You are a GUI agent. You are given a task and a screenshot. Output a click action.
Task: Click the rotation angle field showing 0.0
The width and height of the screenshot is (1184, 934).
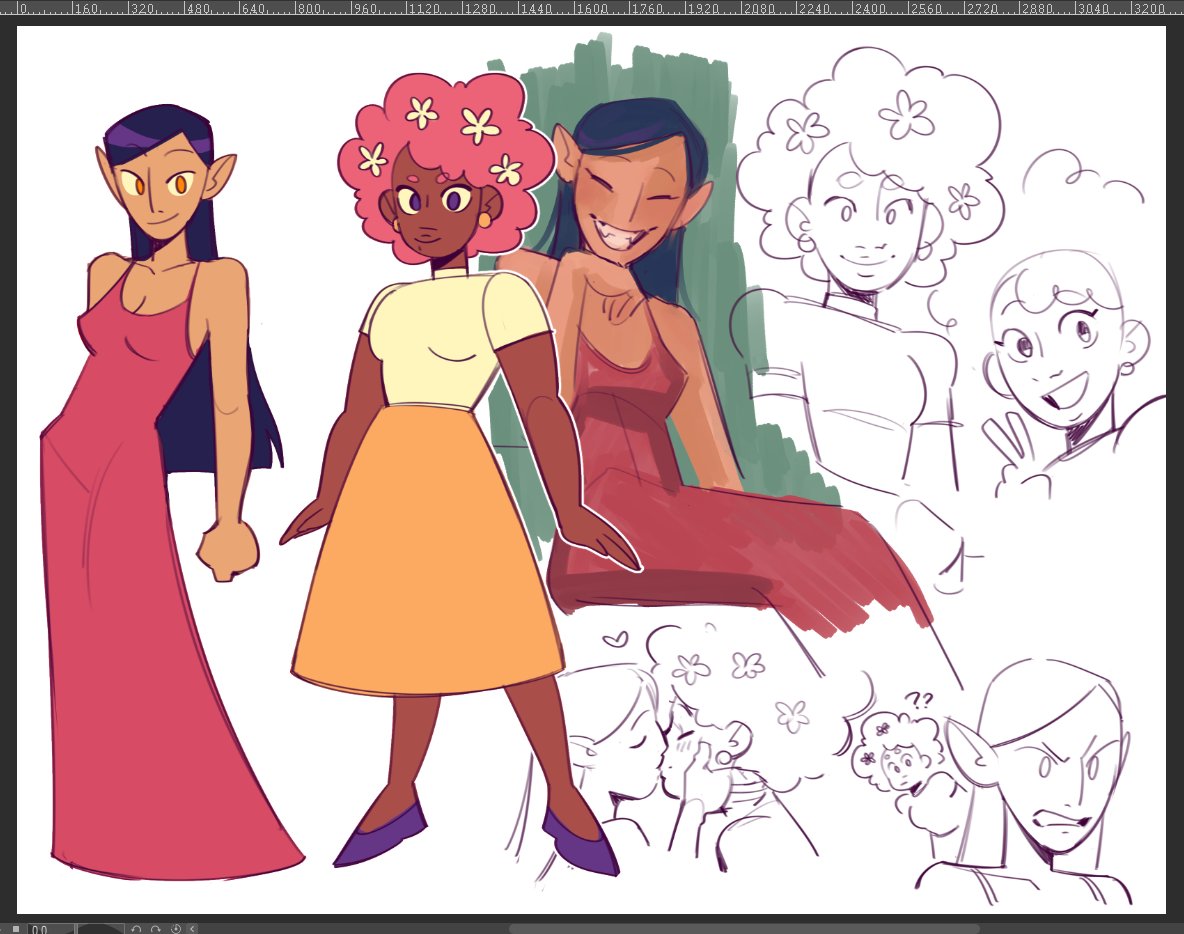tap(51, 929)
